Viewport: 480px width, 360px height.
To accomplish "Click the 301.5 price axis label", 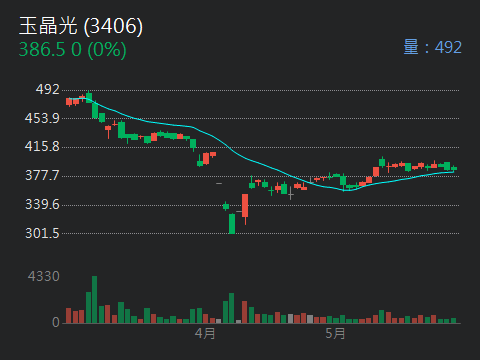I will click(x=42, y=233).
